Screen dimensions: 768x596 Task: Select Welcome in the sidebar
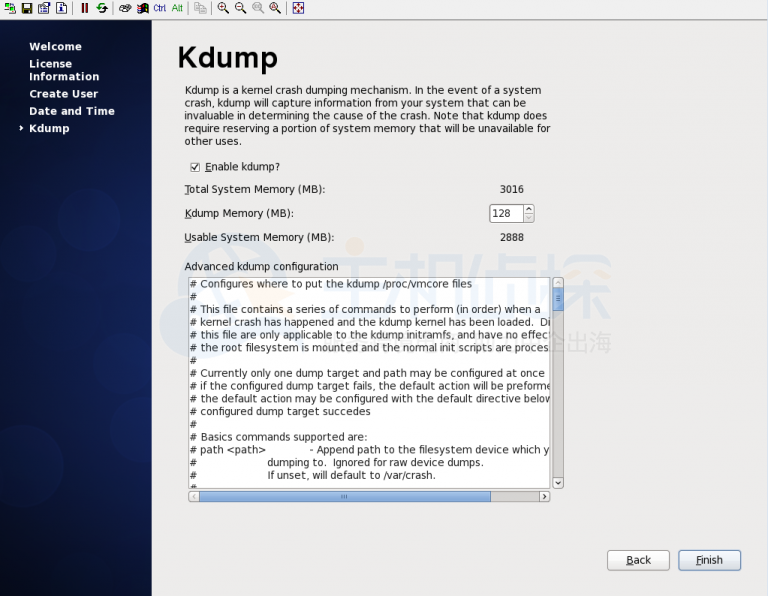click(55, 47)
